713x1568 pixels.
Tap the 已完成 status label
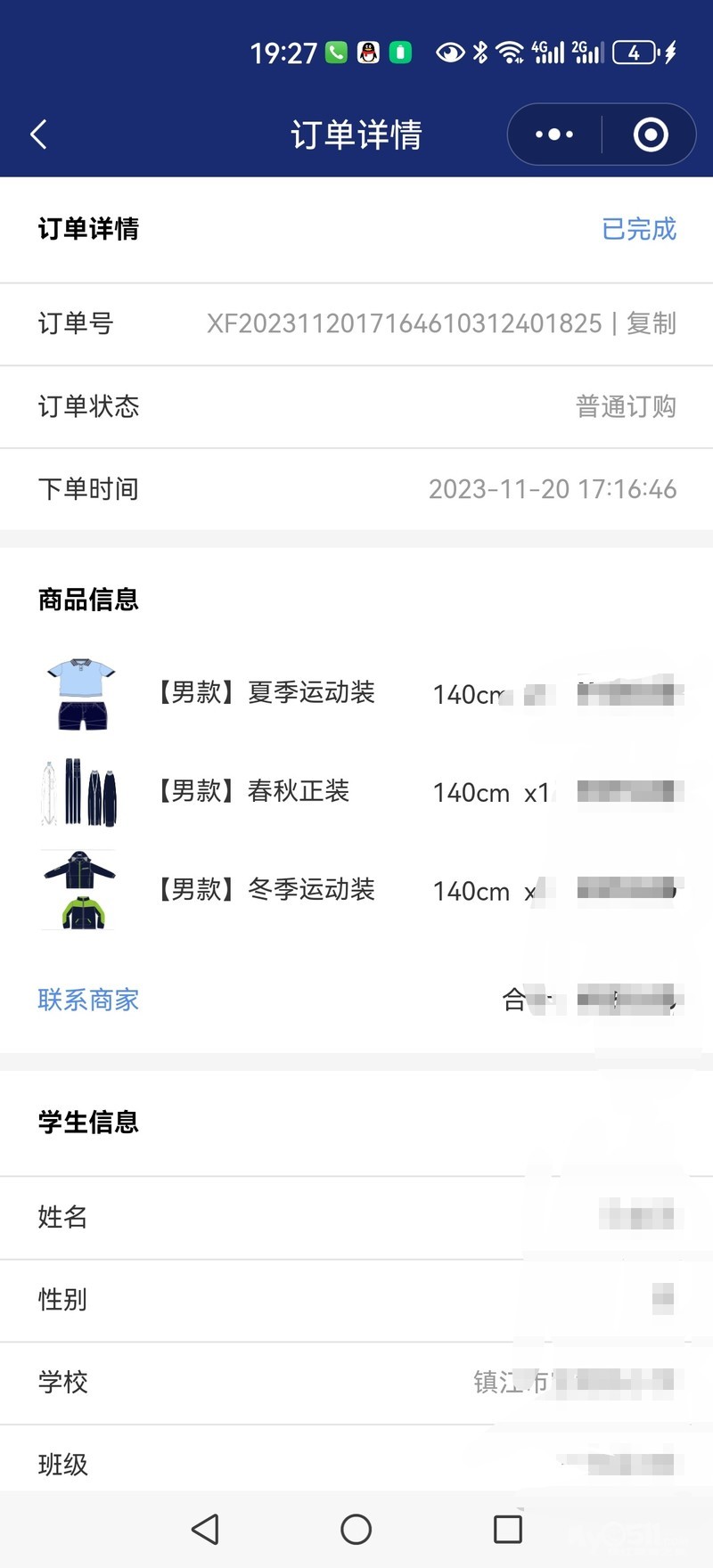(x=639, y=229)
